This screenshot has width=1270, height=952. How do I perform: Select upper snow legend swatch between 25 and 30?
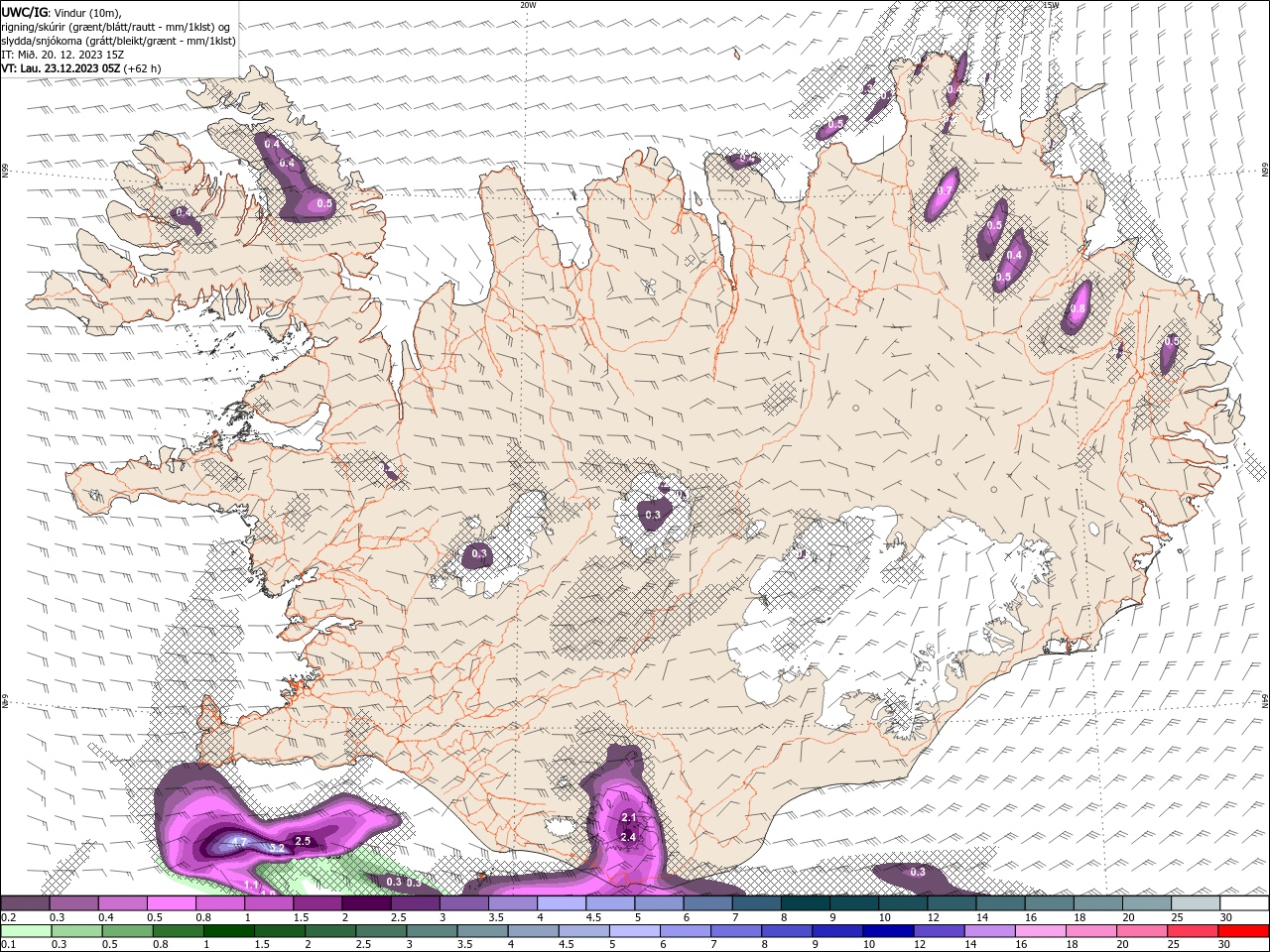(1196, 902)
